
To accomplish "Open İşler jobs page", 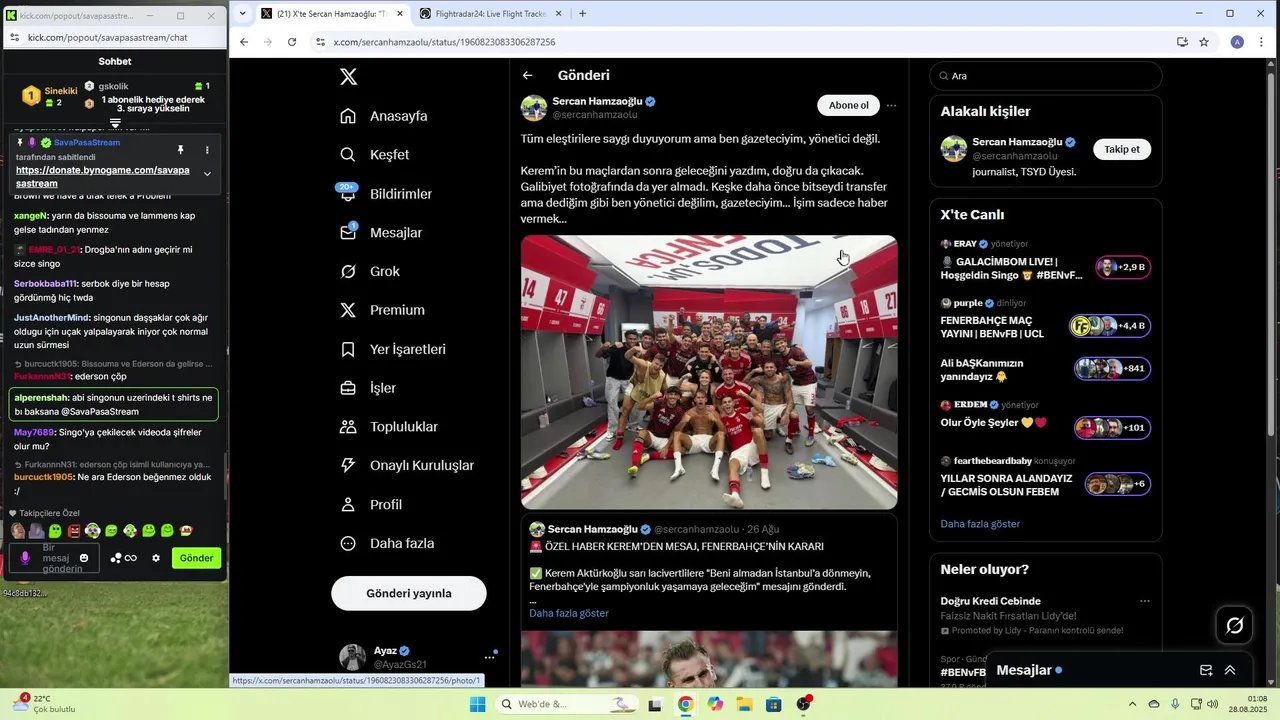I will click(368, 388).
